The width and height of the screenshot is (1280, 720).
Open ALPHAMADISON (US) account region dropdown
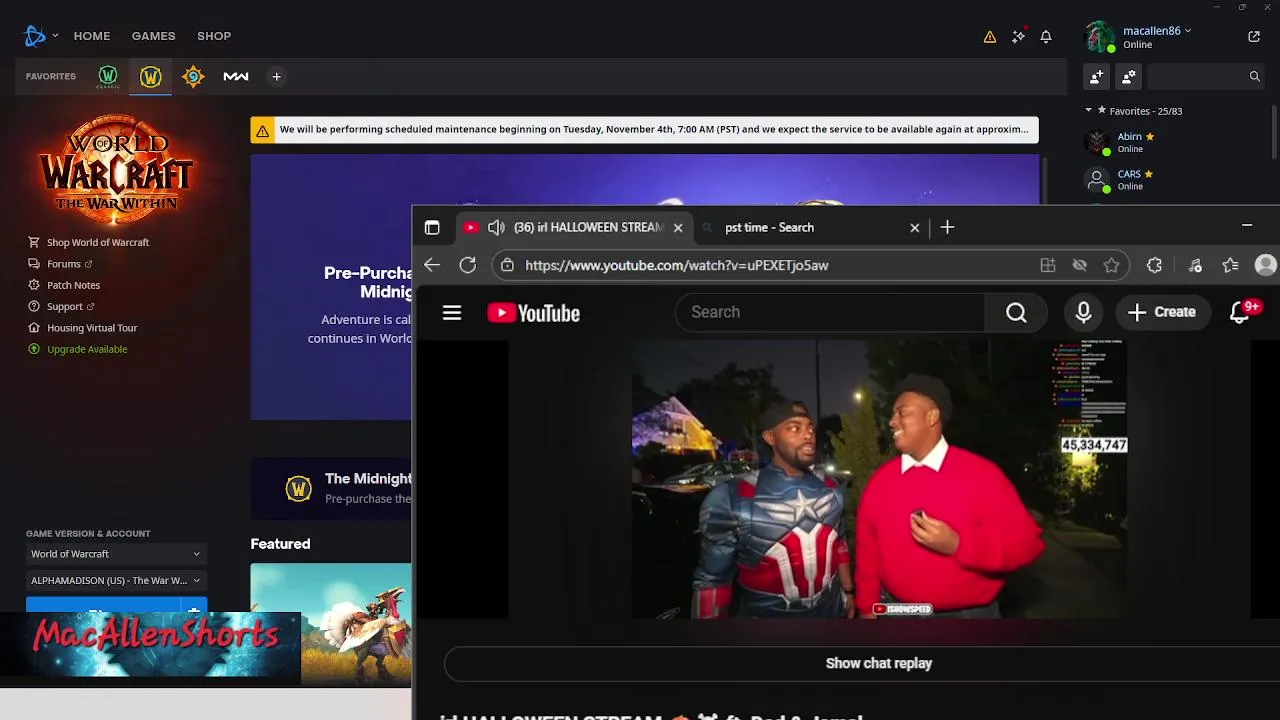[x=116, y=580]
